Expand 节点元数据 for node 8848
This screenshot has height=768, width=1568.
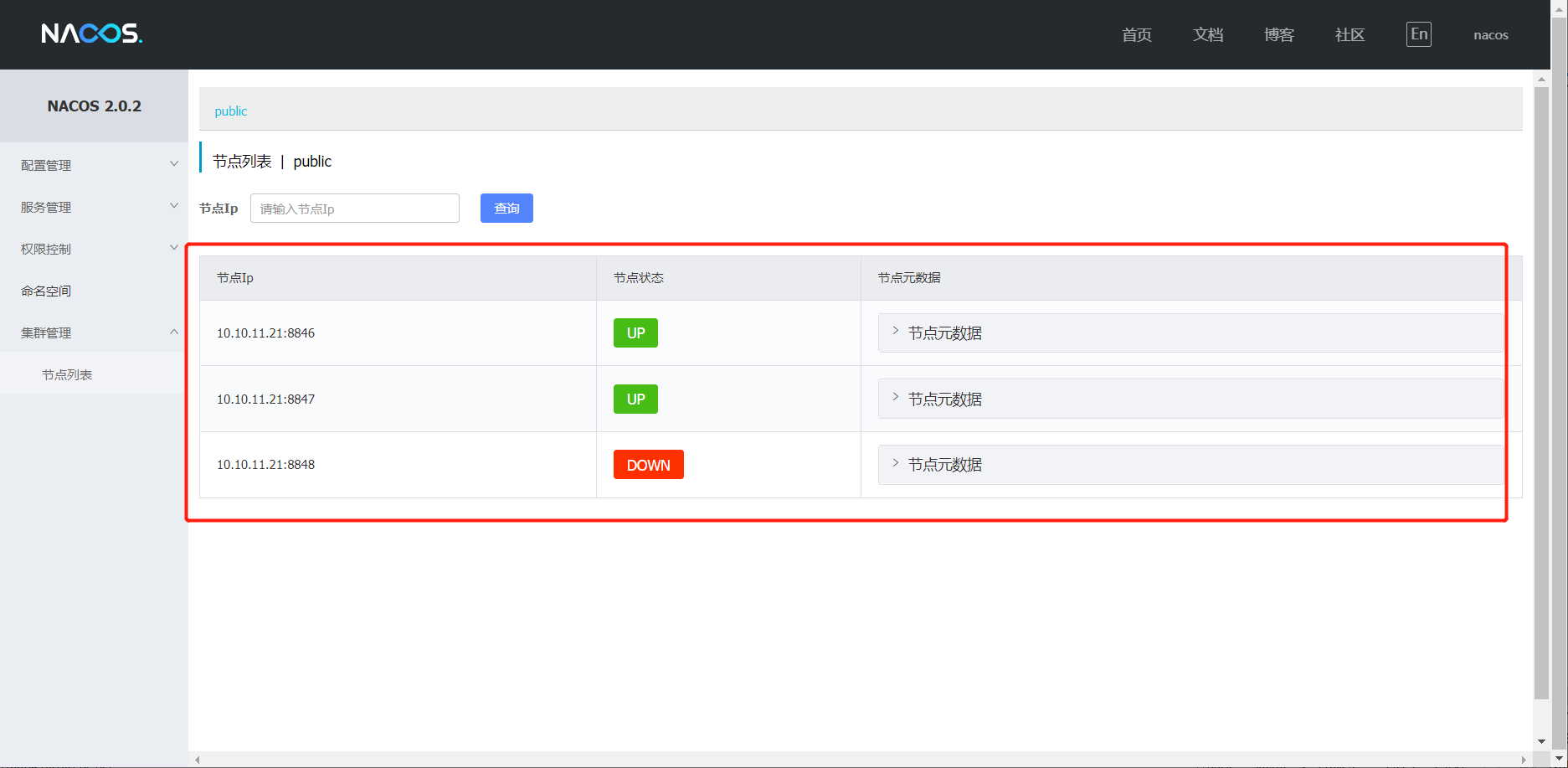pyautogui.click(x=1190, y=465)
